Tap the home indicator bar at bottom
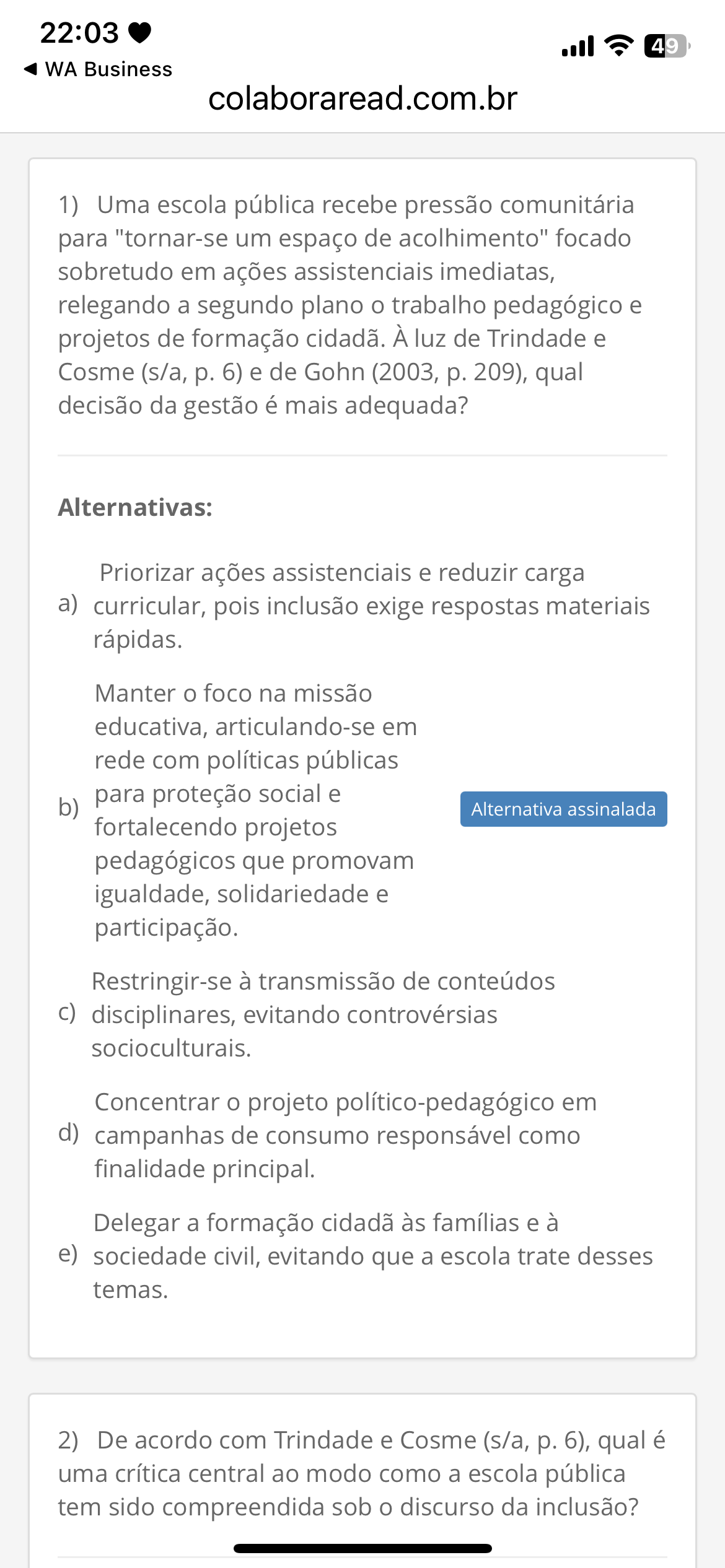The image size is (725, 1568). 362,1548
